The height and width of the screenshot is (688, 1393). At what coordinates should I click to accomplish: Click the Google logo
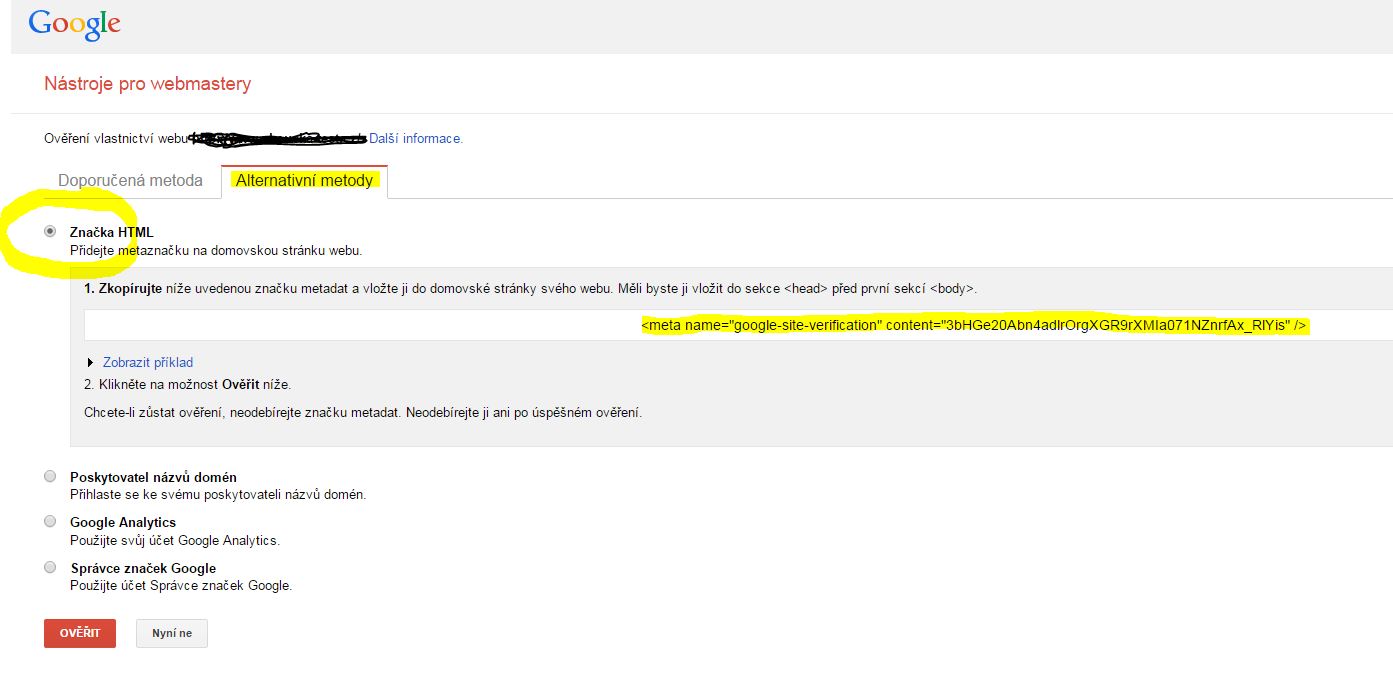(x=75, y=24)
